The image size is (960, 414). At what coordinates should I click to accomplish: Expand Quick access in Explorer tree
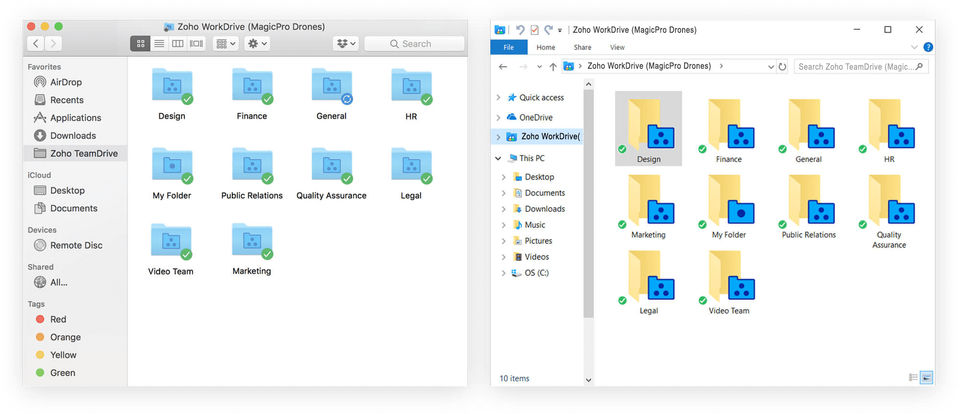click(498, 97)
